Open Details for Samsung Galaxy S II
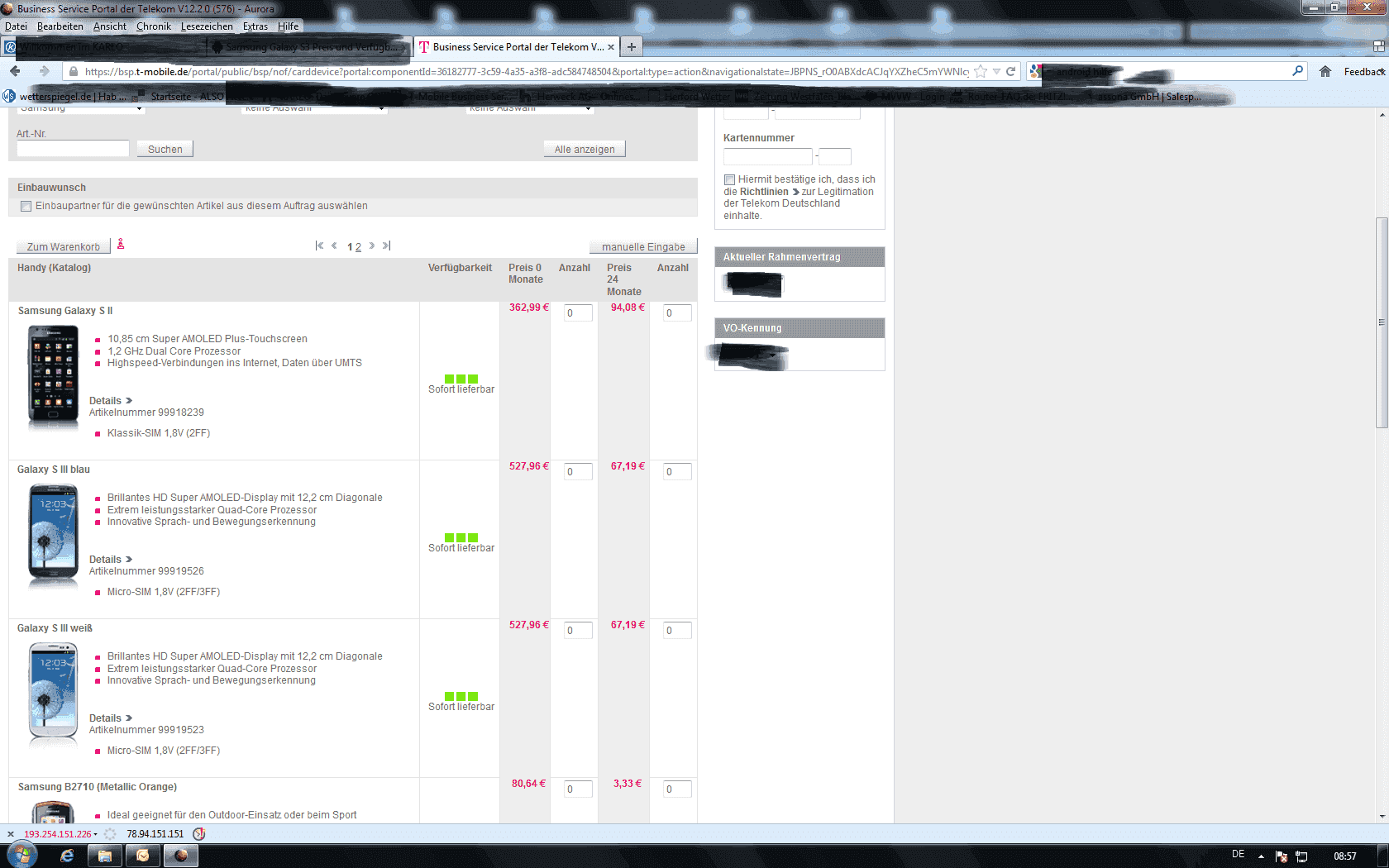The image size is (1389, 868). [x=111, y=401]
